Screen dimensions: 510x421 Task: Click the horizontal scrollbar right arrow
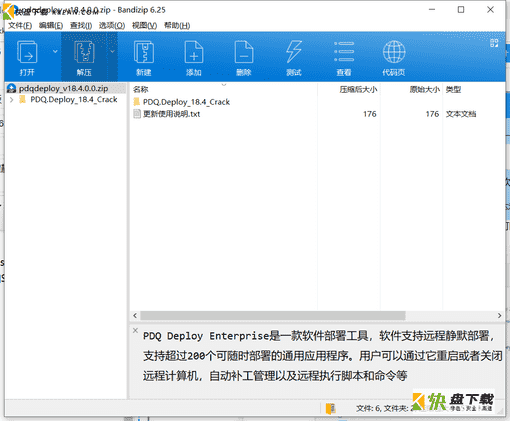coord(499,315)
